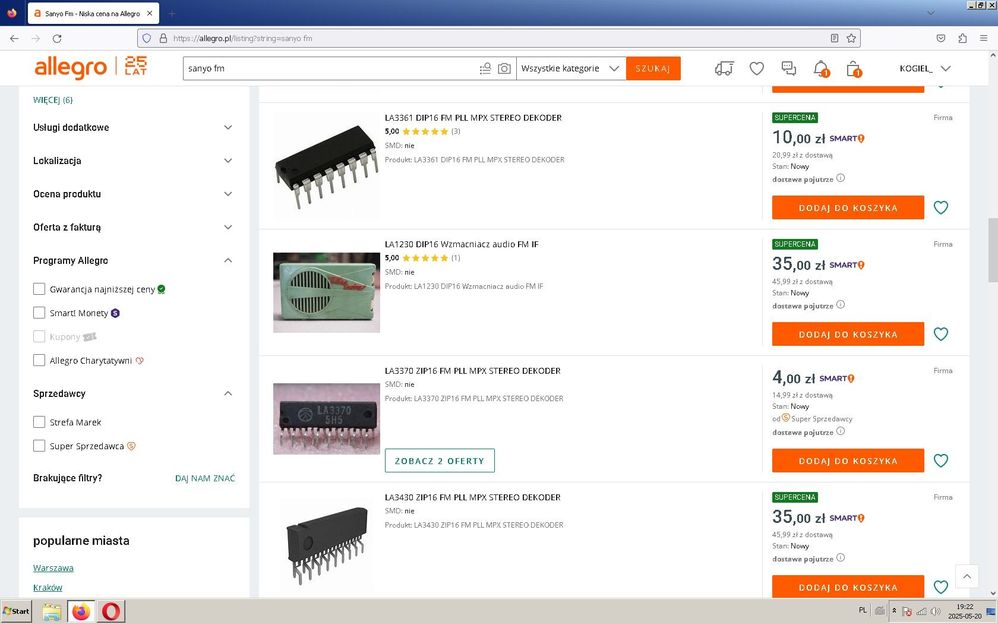Add LA3370 to favorites with heart
The height and width of the screenshot is (624, 998).
click(x=941, y=460)
